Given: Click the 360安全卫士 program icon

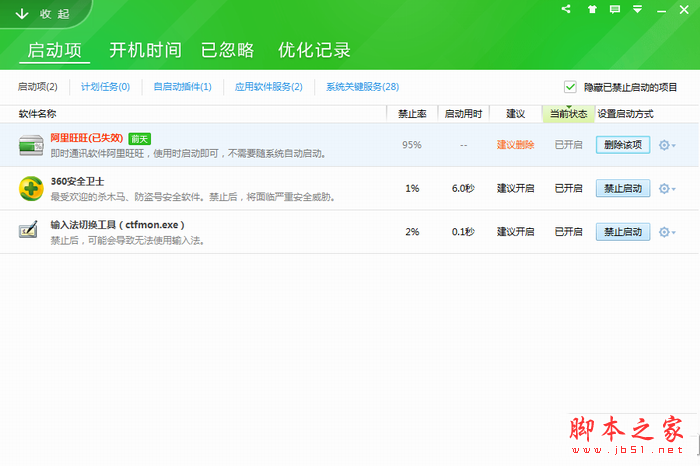Looking at the screenshot, I should pyautogui.click(x=31, y=188).
